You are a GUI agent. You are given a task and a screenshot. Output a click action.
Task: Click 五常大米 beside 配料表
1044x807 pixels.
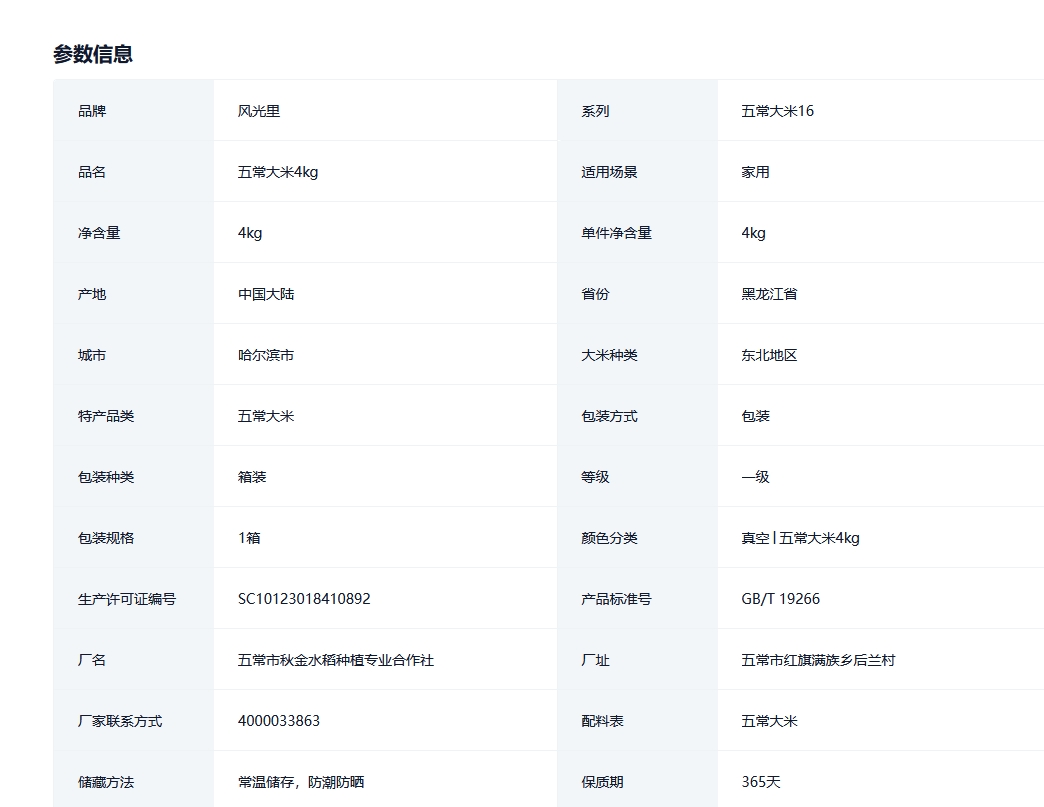769,721
